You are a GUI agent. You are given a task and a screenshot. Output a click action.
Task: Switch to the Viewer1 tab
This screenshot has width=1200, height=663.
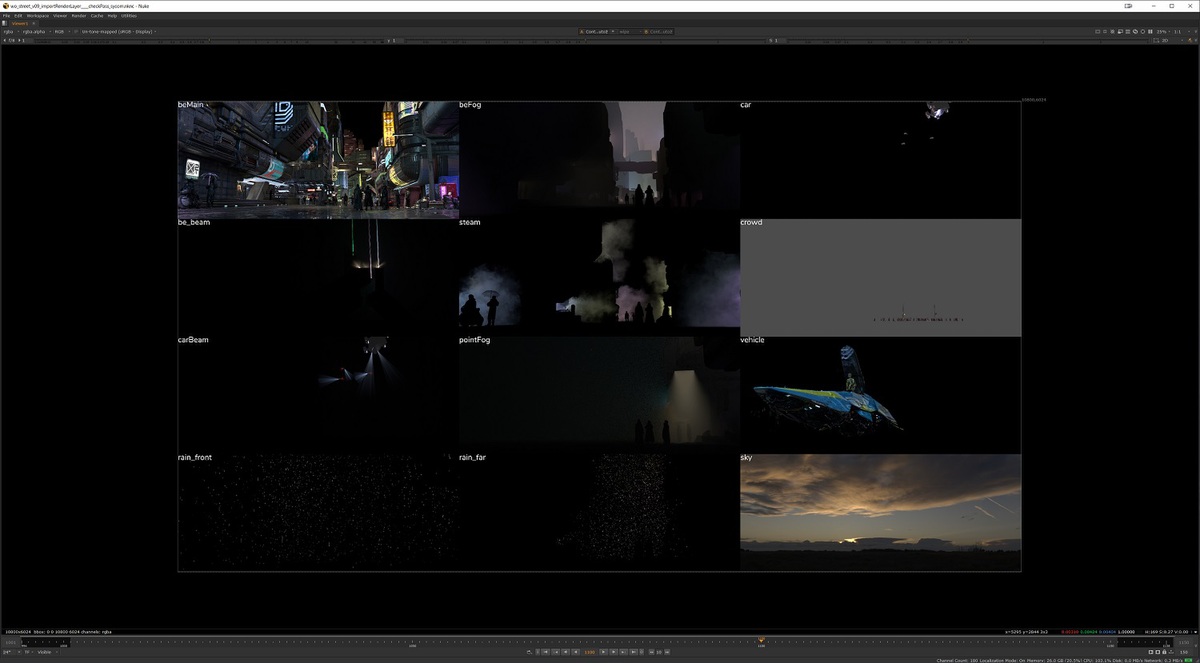point(20,23)
